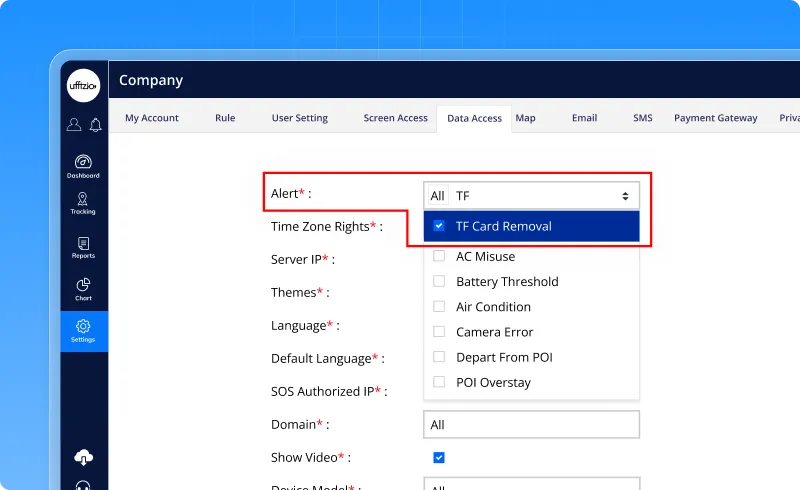
Task: Tick the Camera Error option
Action: coord(439,332)
